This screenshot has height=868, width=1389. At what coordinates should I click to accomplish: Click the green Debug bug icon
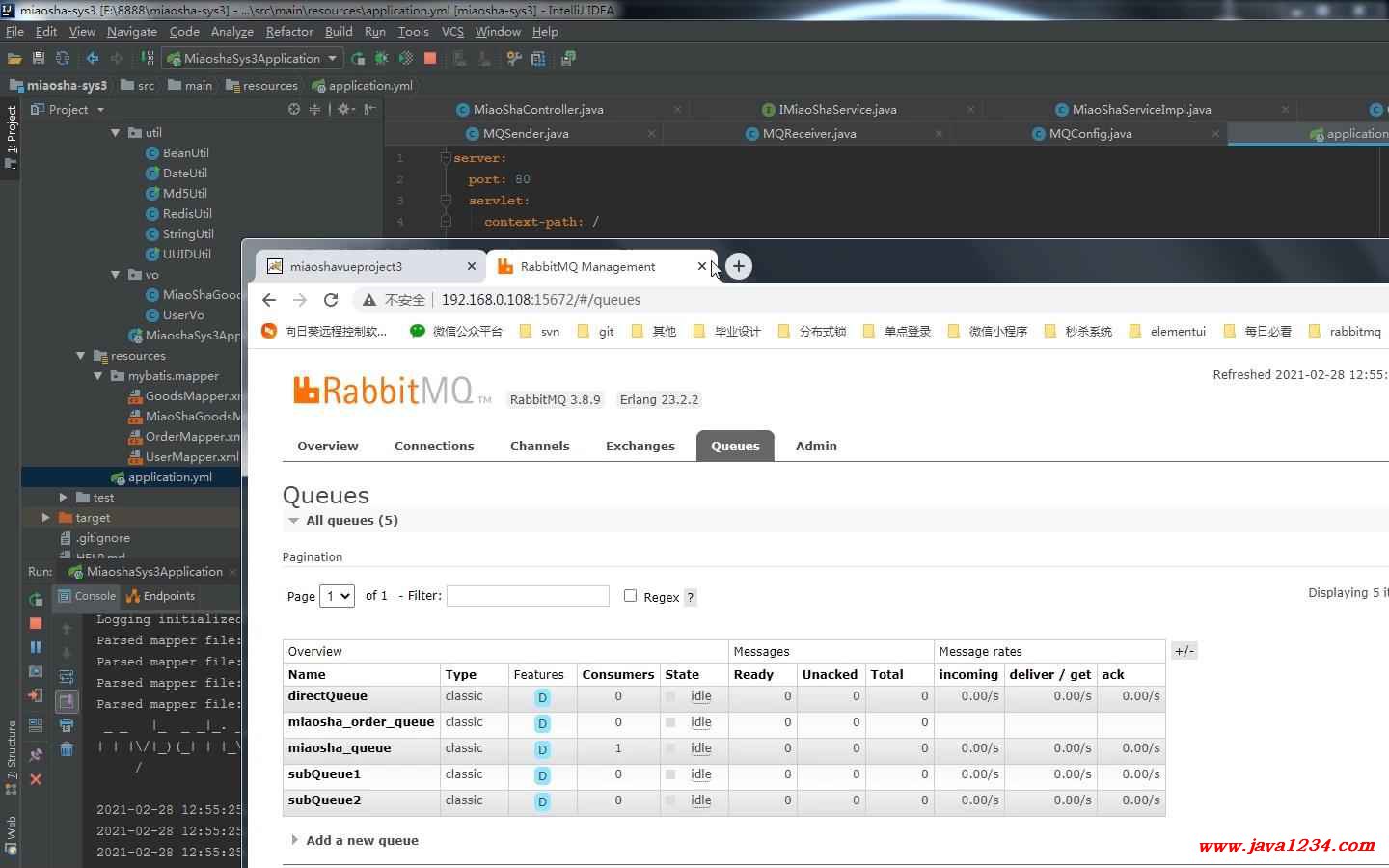pyautogui.click(x=382, y=59)
